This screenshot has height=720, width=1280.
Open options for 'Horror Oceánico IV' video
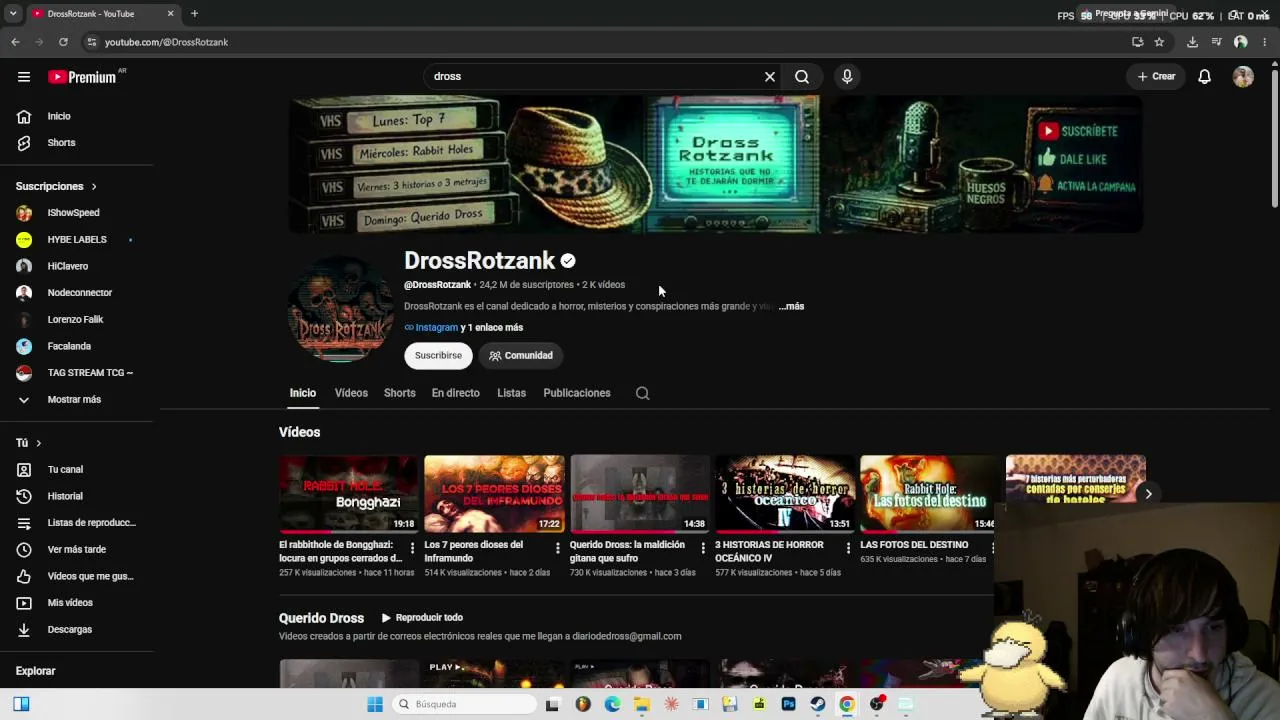tap(848, 548)
